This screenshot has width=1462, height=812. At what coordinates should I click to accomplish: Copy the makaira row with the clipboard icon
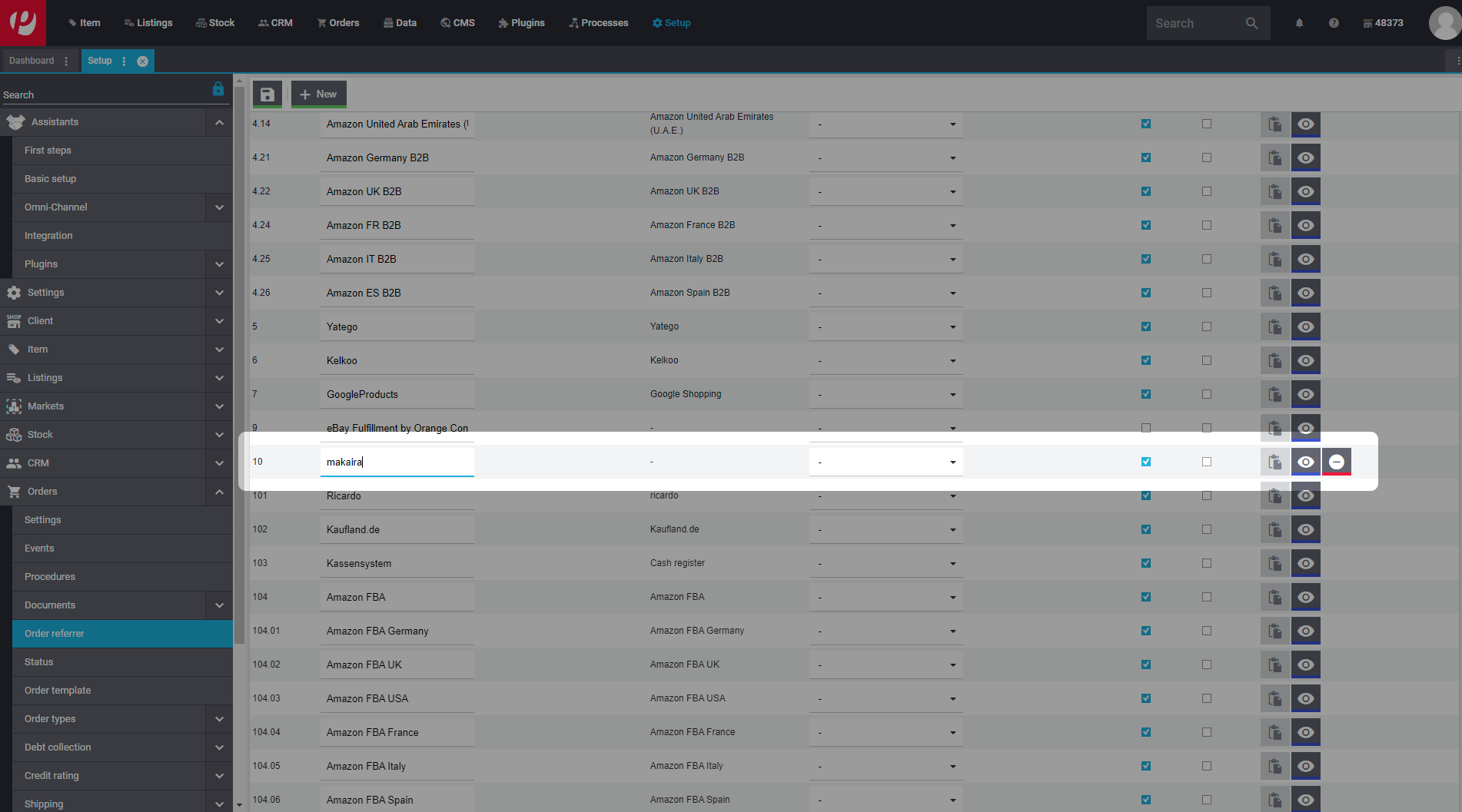click(x=1274, y=462)
